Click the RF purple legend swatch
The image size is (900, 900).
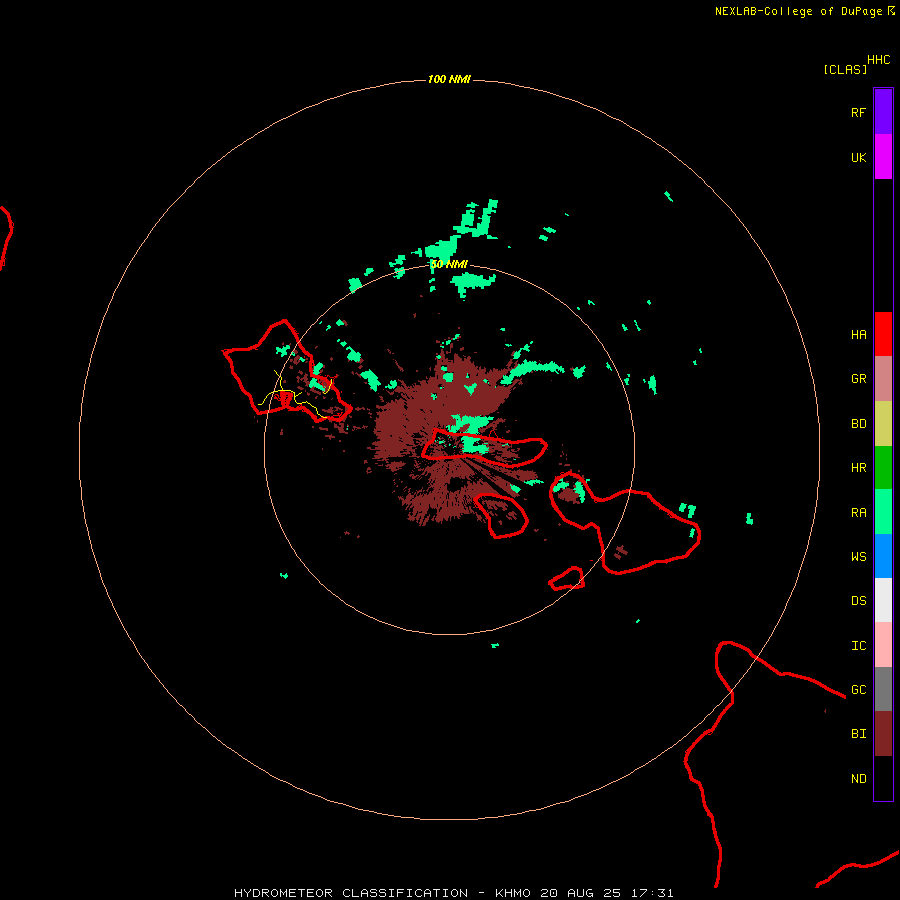pos(883,112)
